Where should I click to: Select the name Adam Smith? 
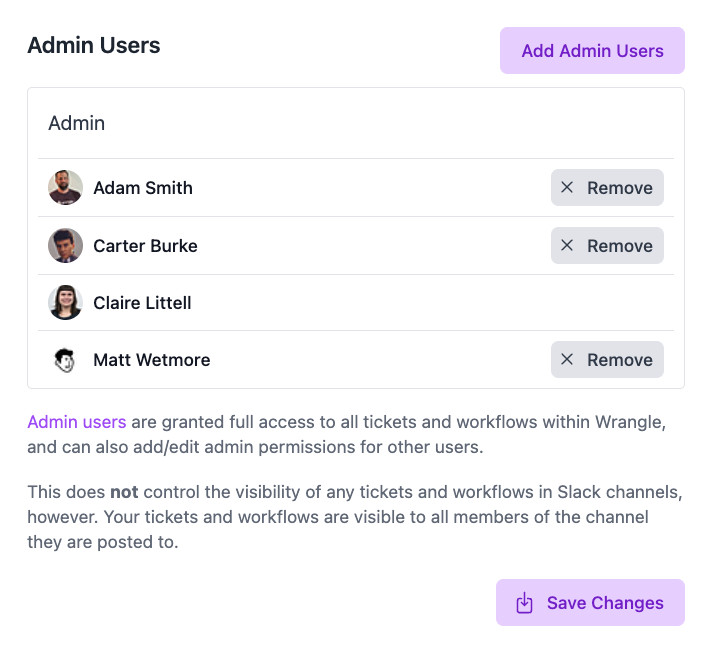point(143,188)
